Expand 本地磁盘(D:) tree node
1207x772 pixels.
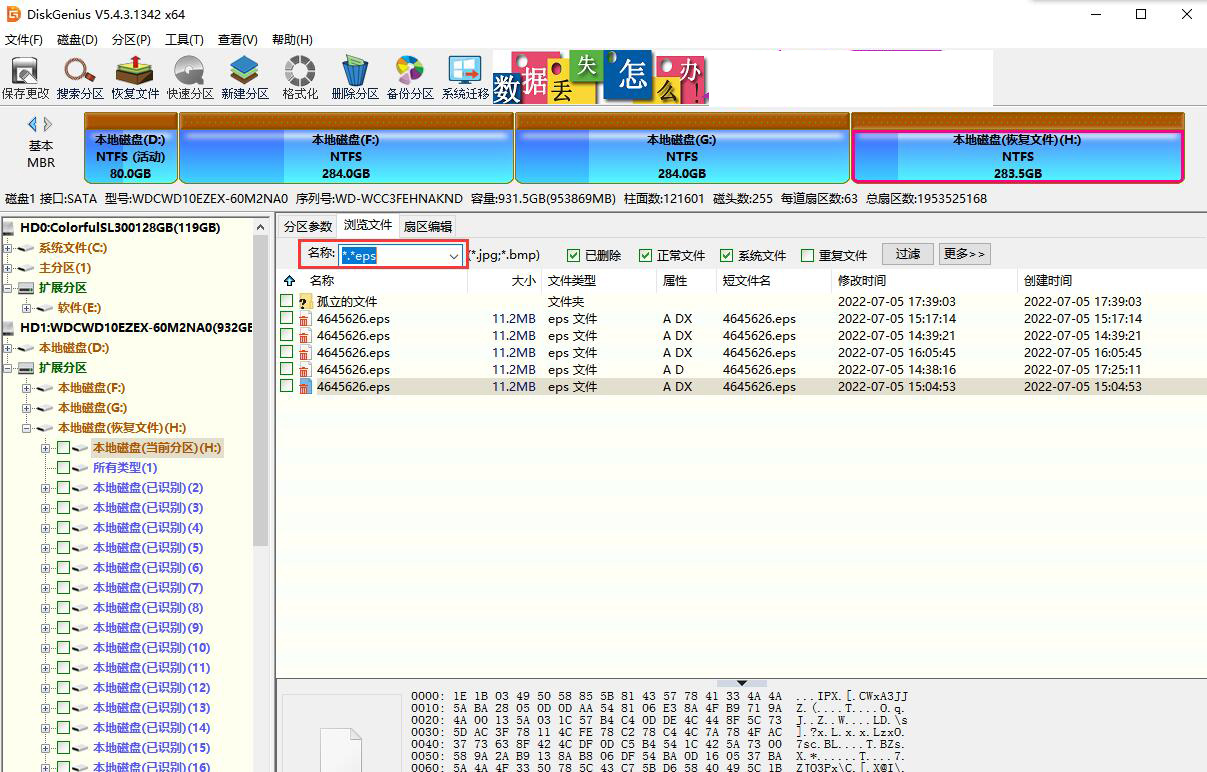[8, 348]
